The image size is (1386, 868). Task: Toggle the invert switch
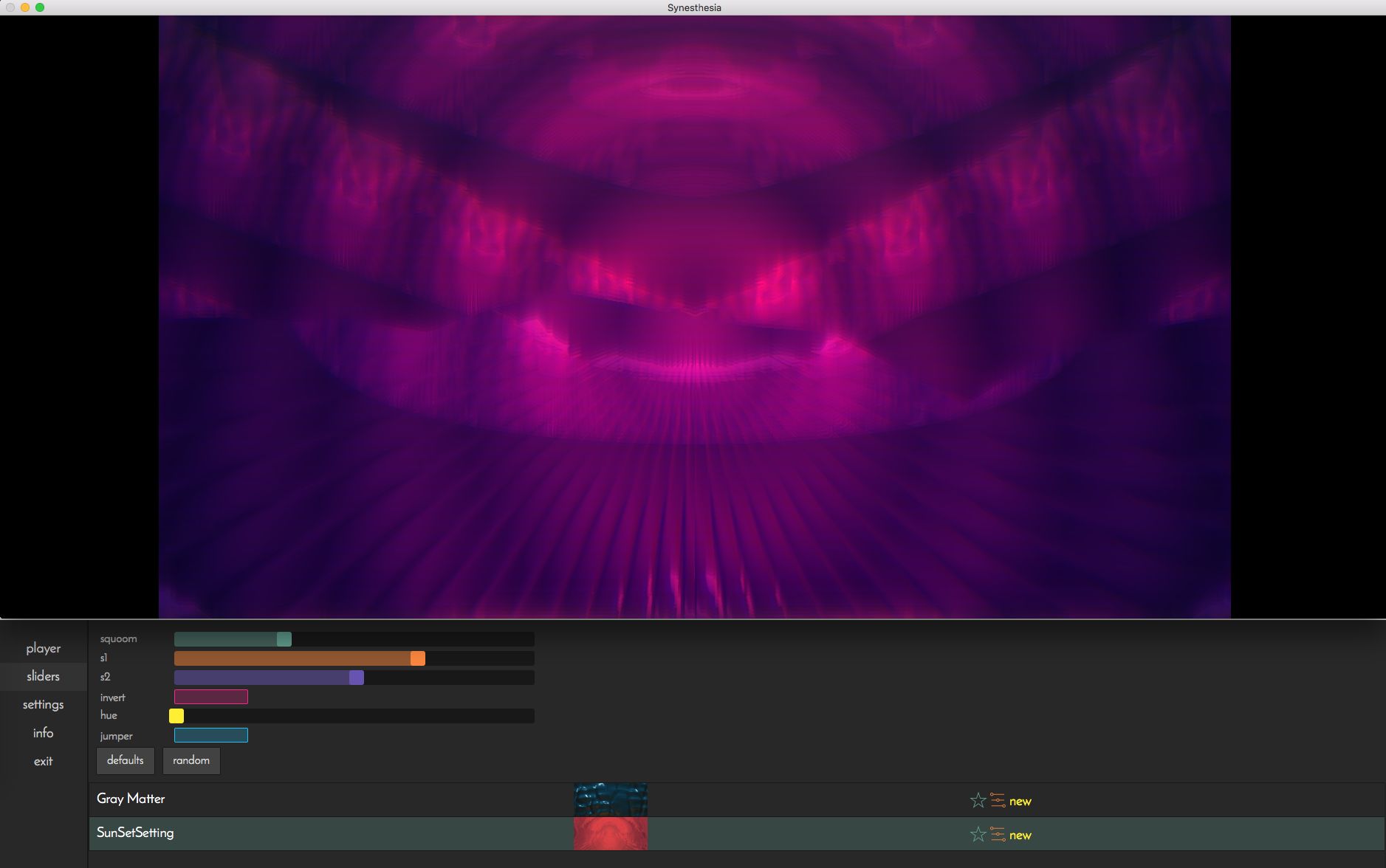(x=211, y=697)
